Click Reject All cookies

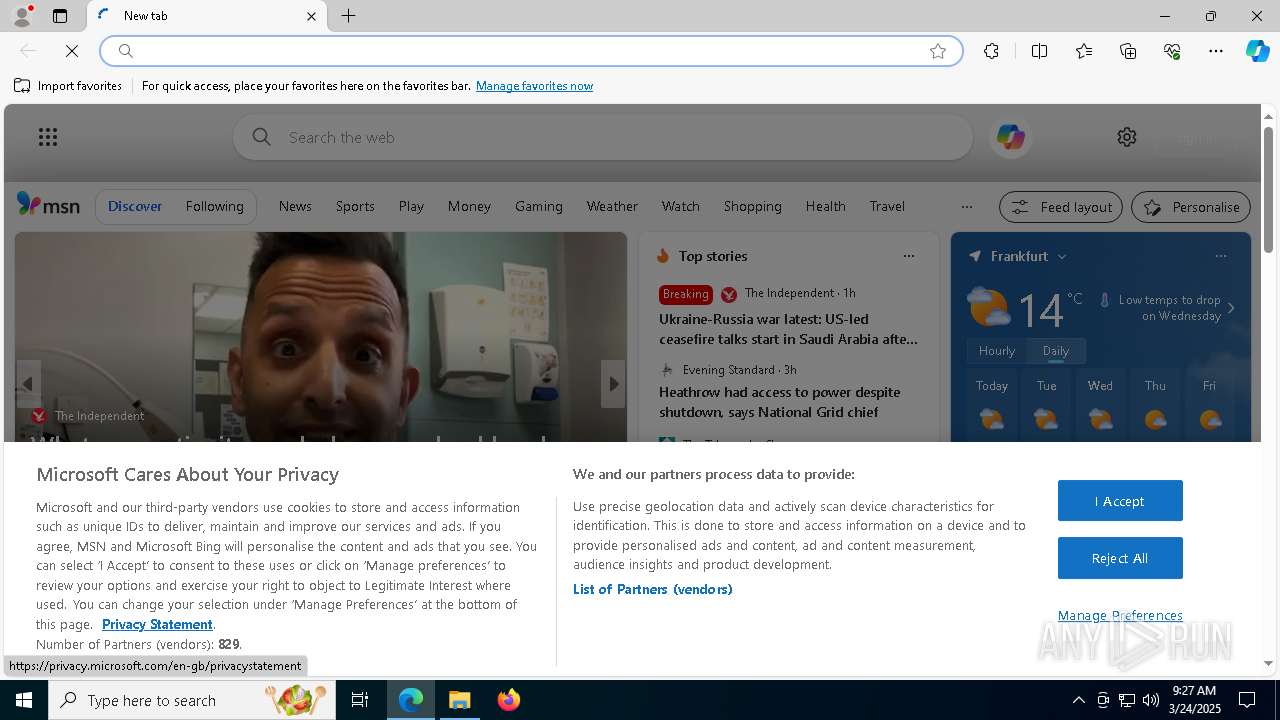pos(1120,558)
